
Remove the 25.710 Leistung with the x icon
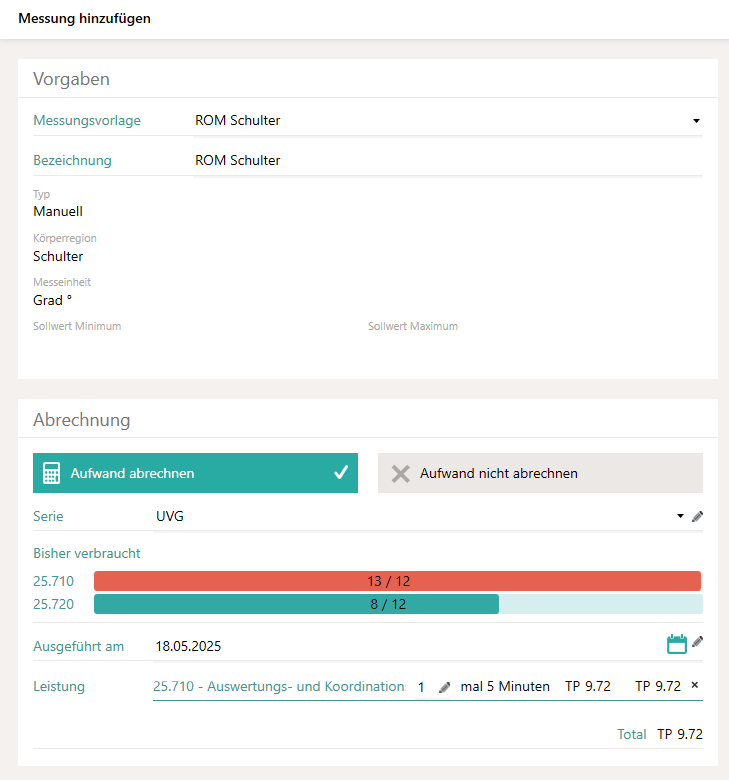(x=695, y=686)
